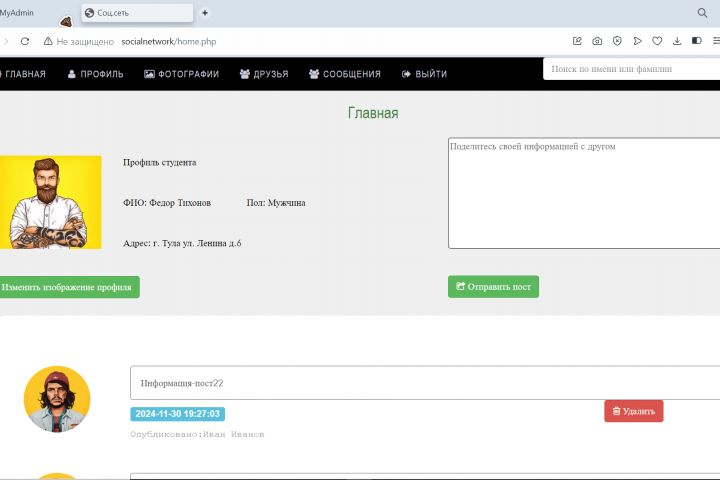Reload the page with the refresh icon
This screenshot has width=720, height=480.
tap(25, 41)
